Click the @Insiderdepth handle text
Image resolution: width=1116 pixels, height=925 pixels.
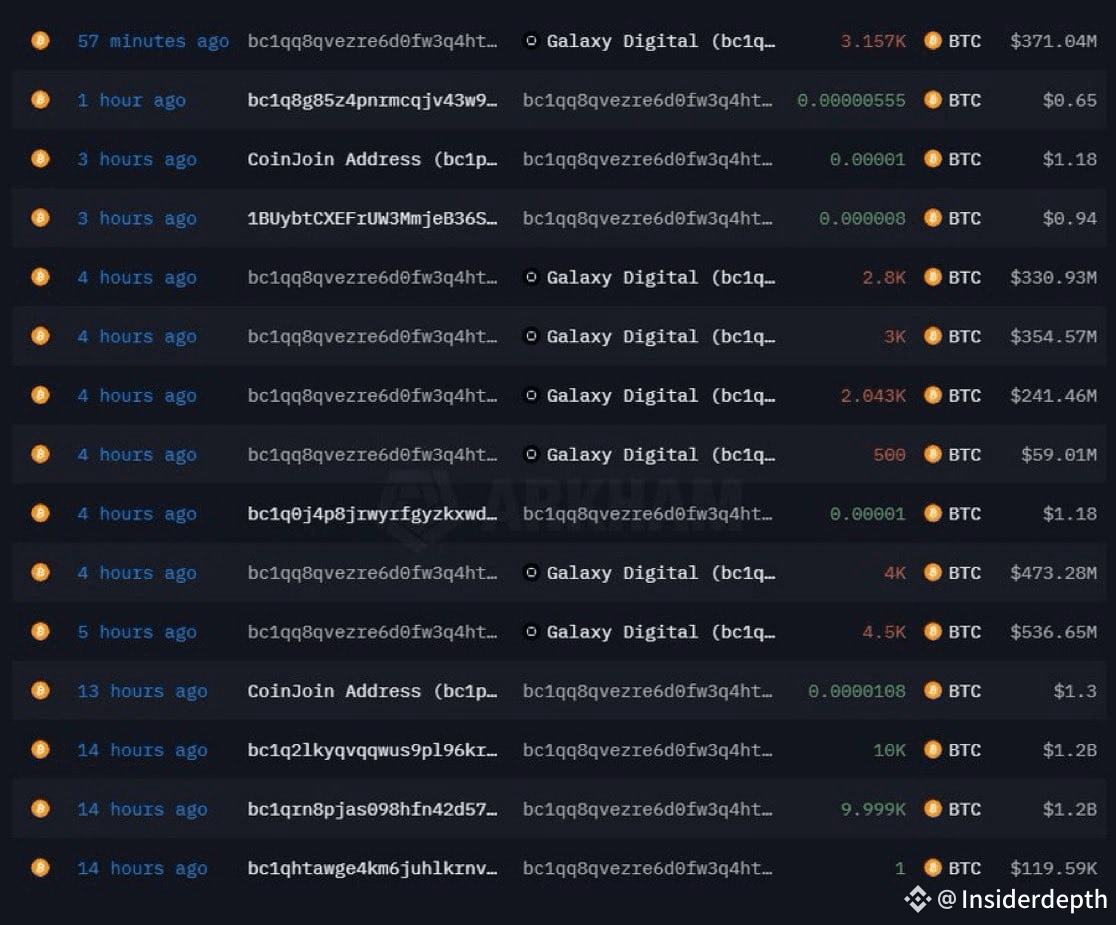point(1022,899)
